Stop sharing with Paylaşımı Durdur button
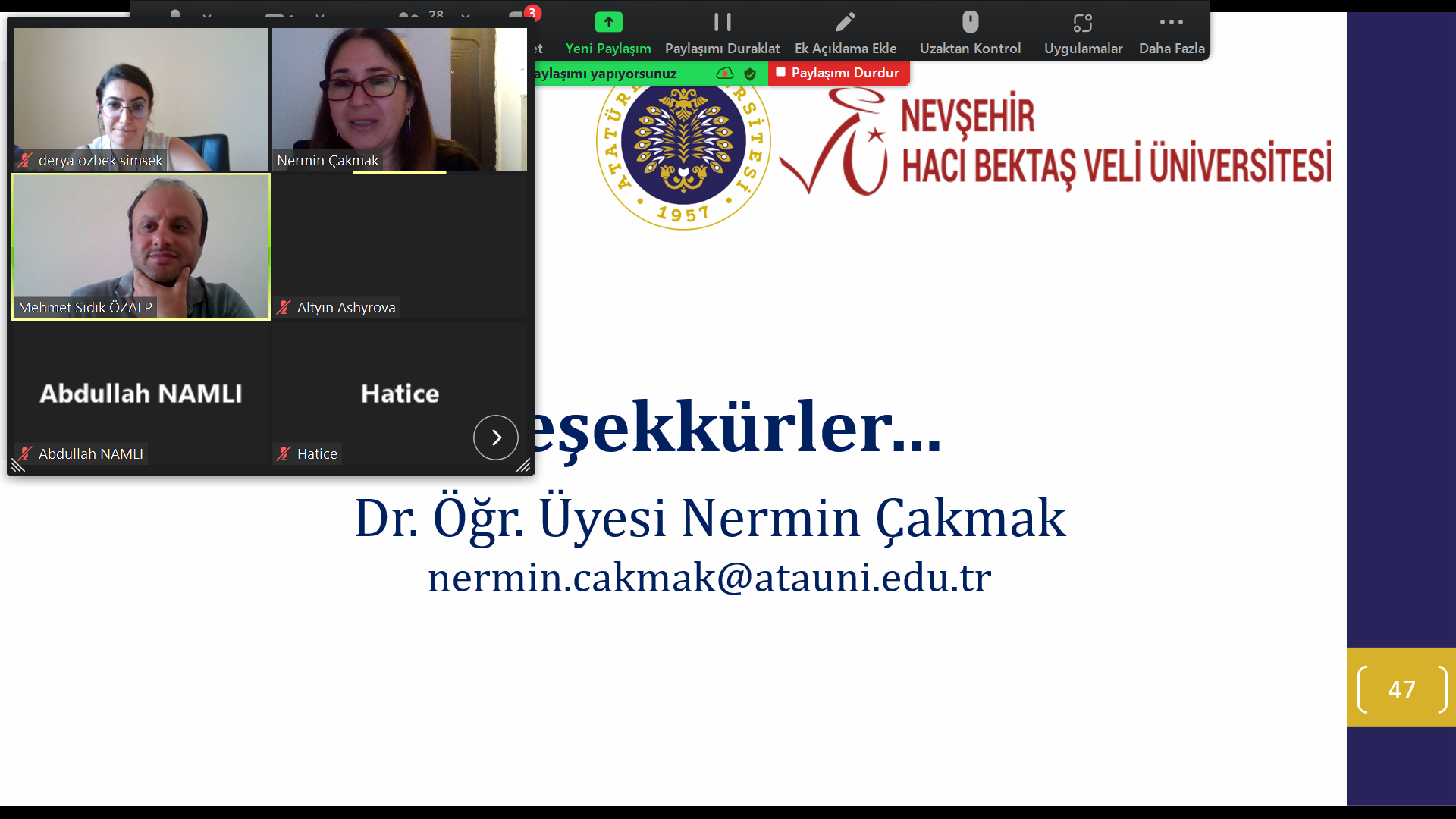Image resolution: width=1456 pixels, height=819 pixels. 838,73
